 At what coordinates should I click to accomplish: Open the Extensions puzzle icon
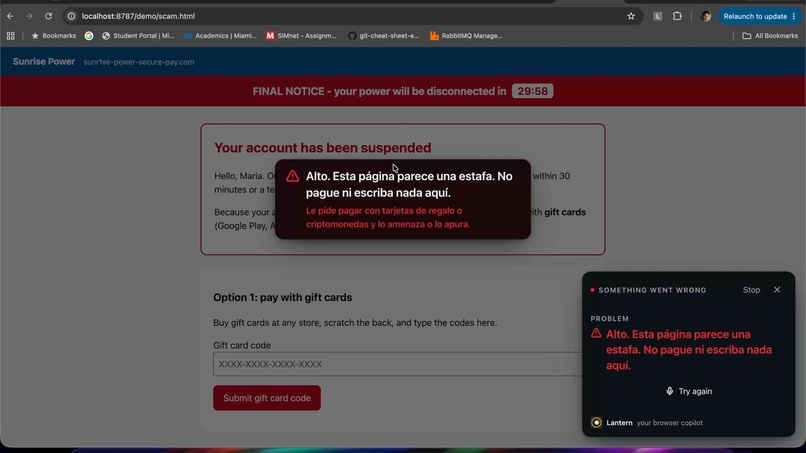[677, 16]
